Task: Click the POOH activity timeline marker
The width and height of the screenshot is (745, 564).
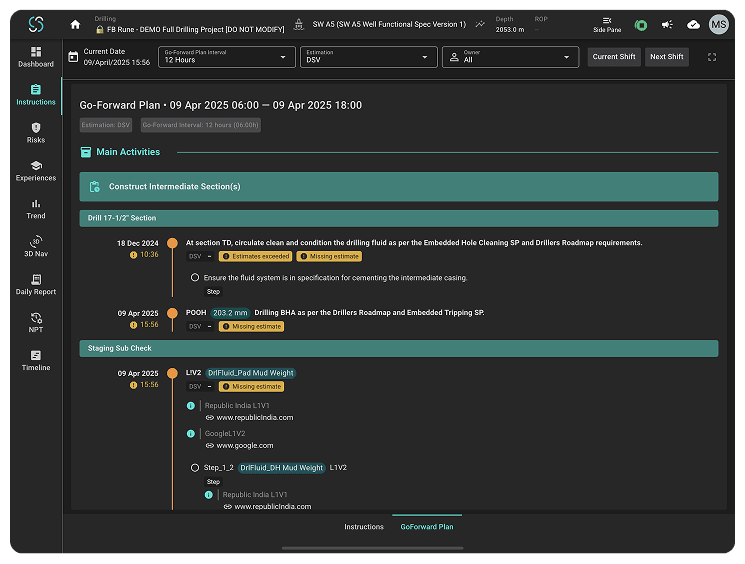Action: (x=172, y=313)
